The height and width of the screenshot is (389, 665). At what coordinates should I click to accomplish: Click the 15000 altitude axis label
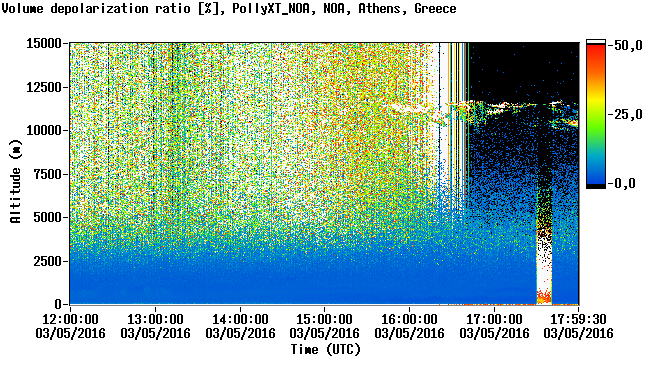(x=44, y=43)
